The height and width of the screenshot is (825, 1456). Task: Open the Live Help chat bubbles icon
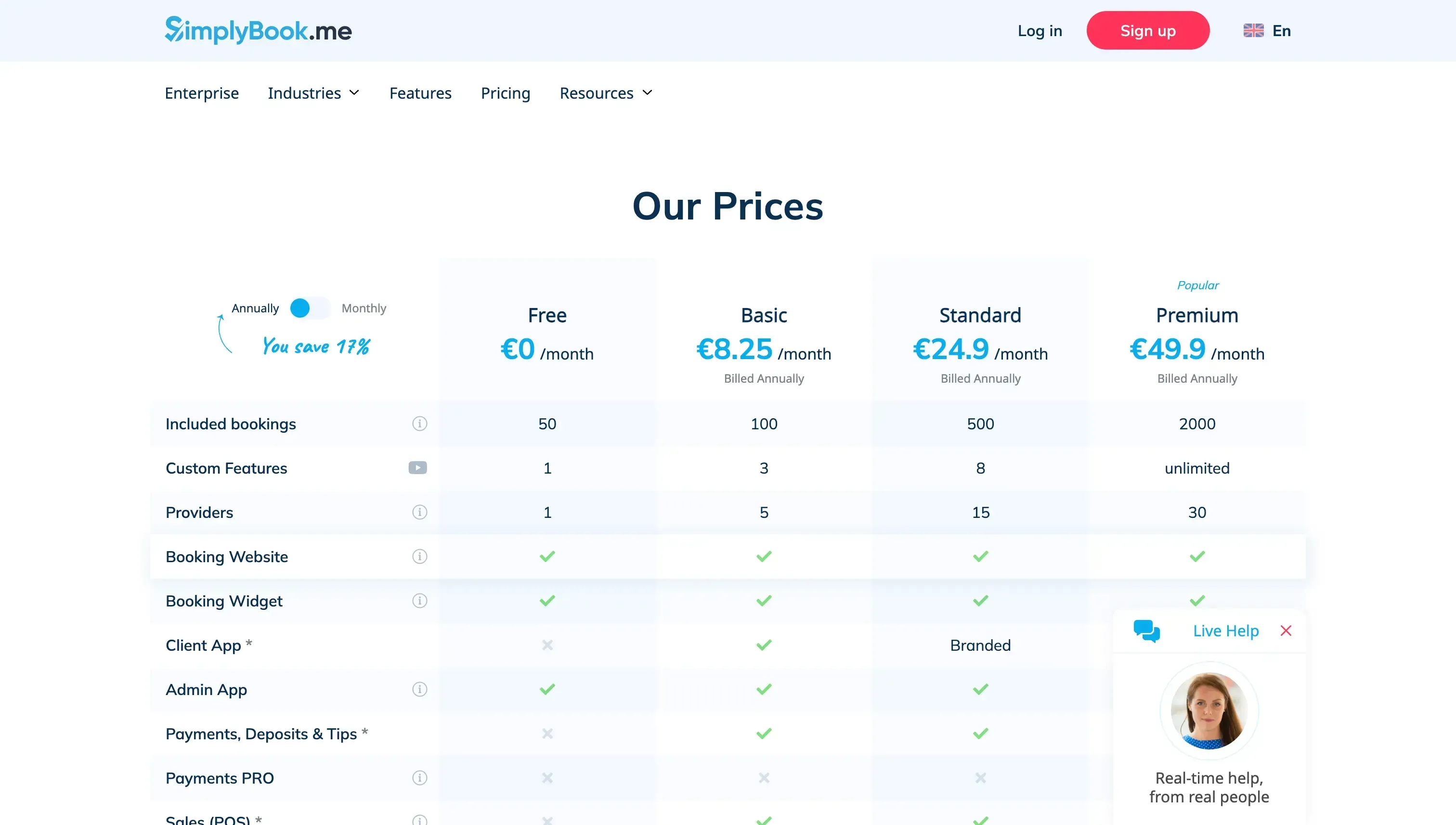1147,631
